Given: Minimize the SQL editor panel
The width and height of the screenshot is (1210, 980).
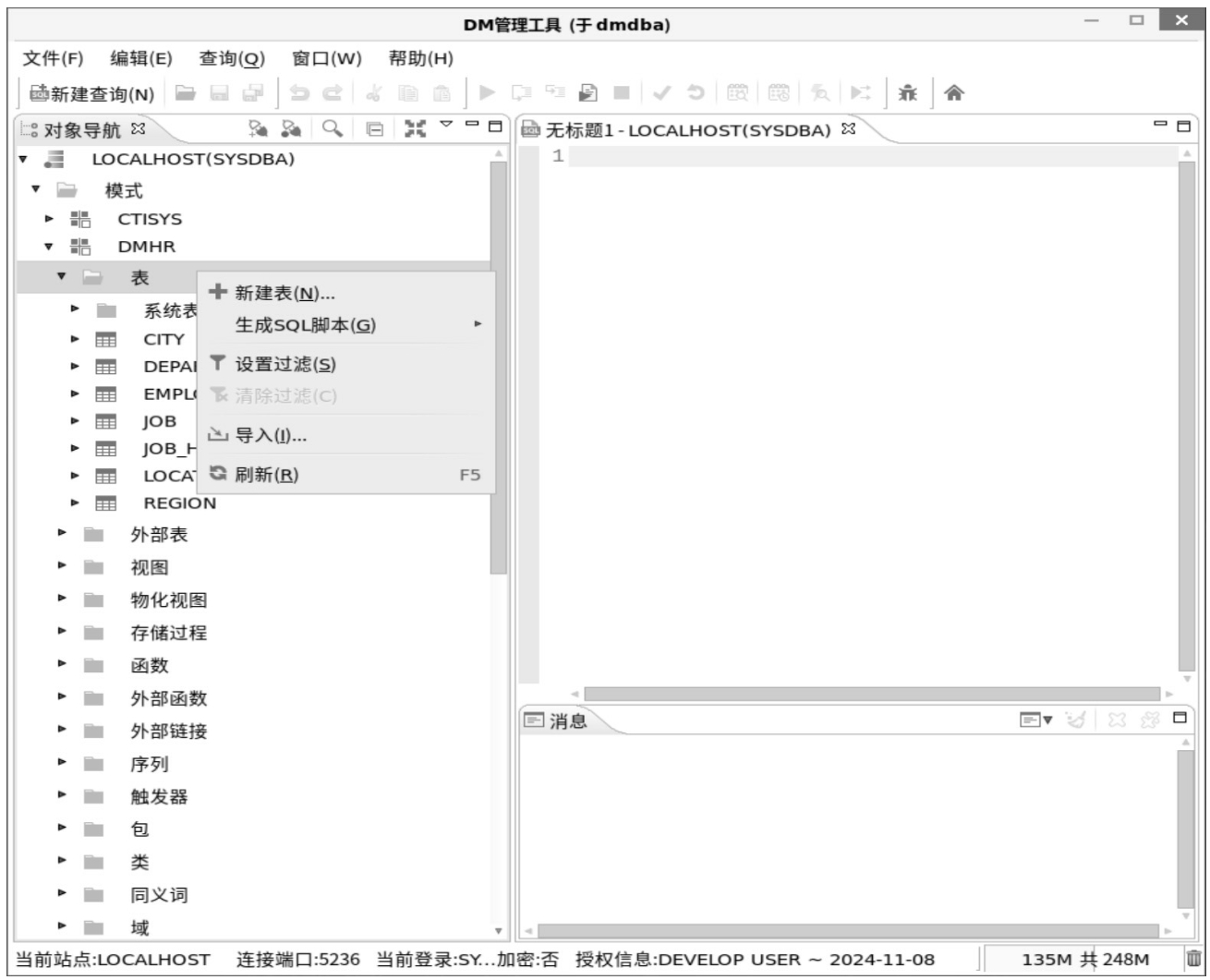Looking at the screenshot, I should pyautogui.click(x=1160, y=125).
